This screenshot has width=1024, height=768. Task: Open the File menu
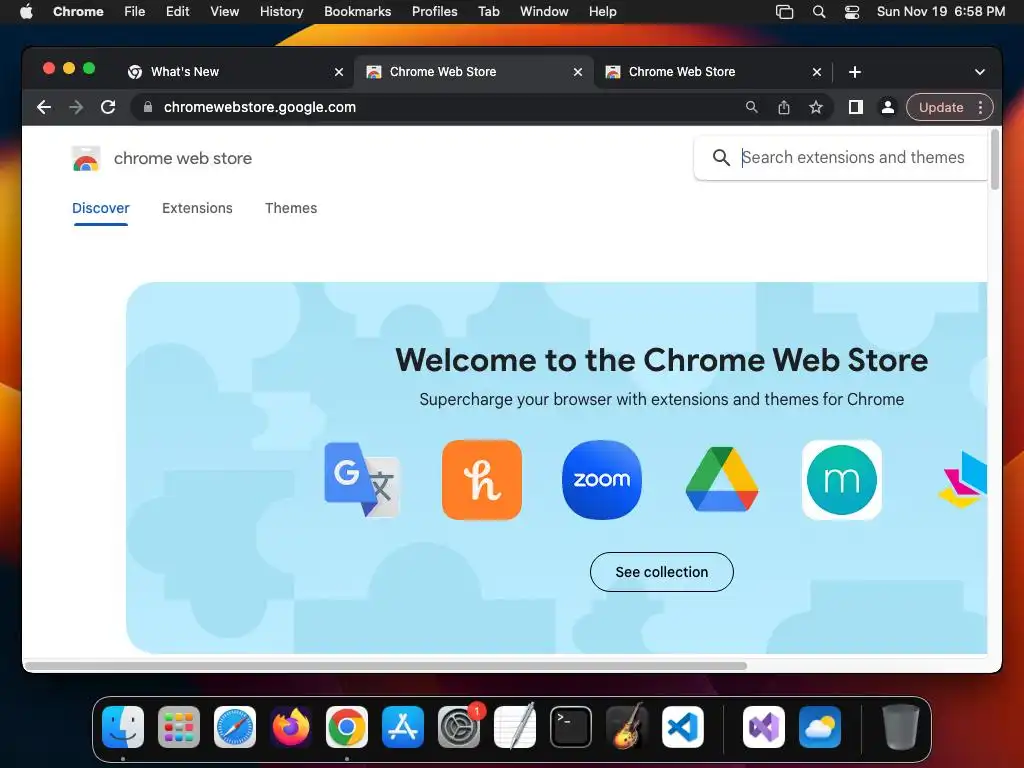pos(135,11)
